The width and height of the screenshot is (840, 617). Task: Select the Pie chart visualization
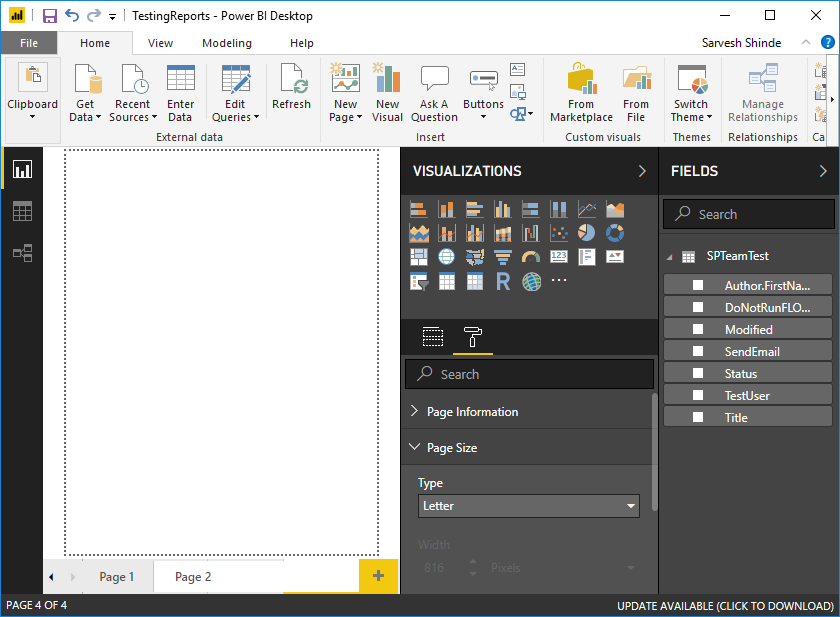[584, 232]
